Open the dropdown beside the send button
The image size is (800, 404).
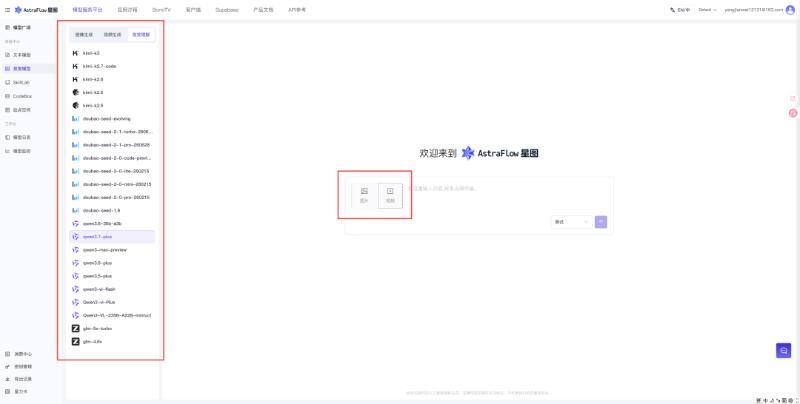[x=571, y=222]
